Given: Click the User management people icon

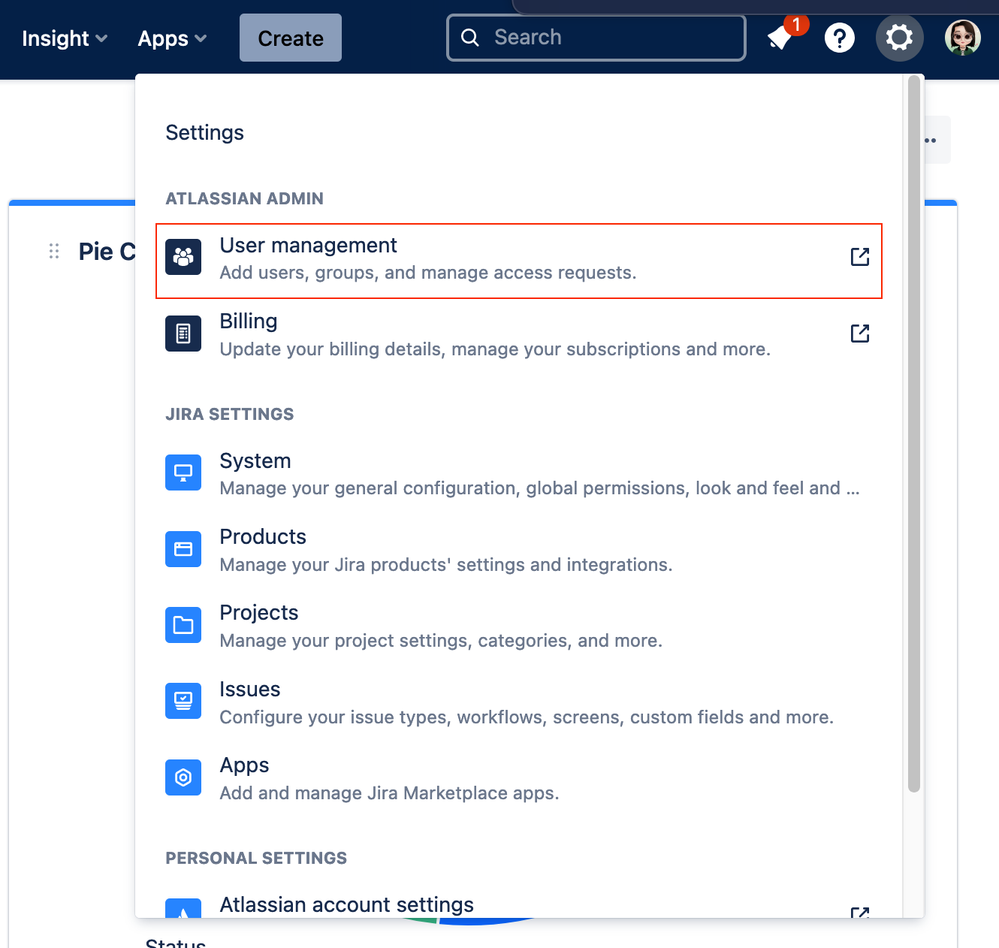Looking at the screenshot, I should 183,257.
